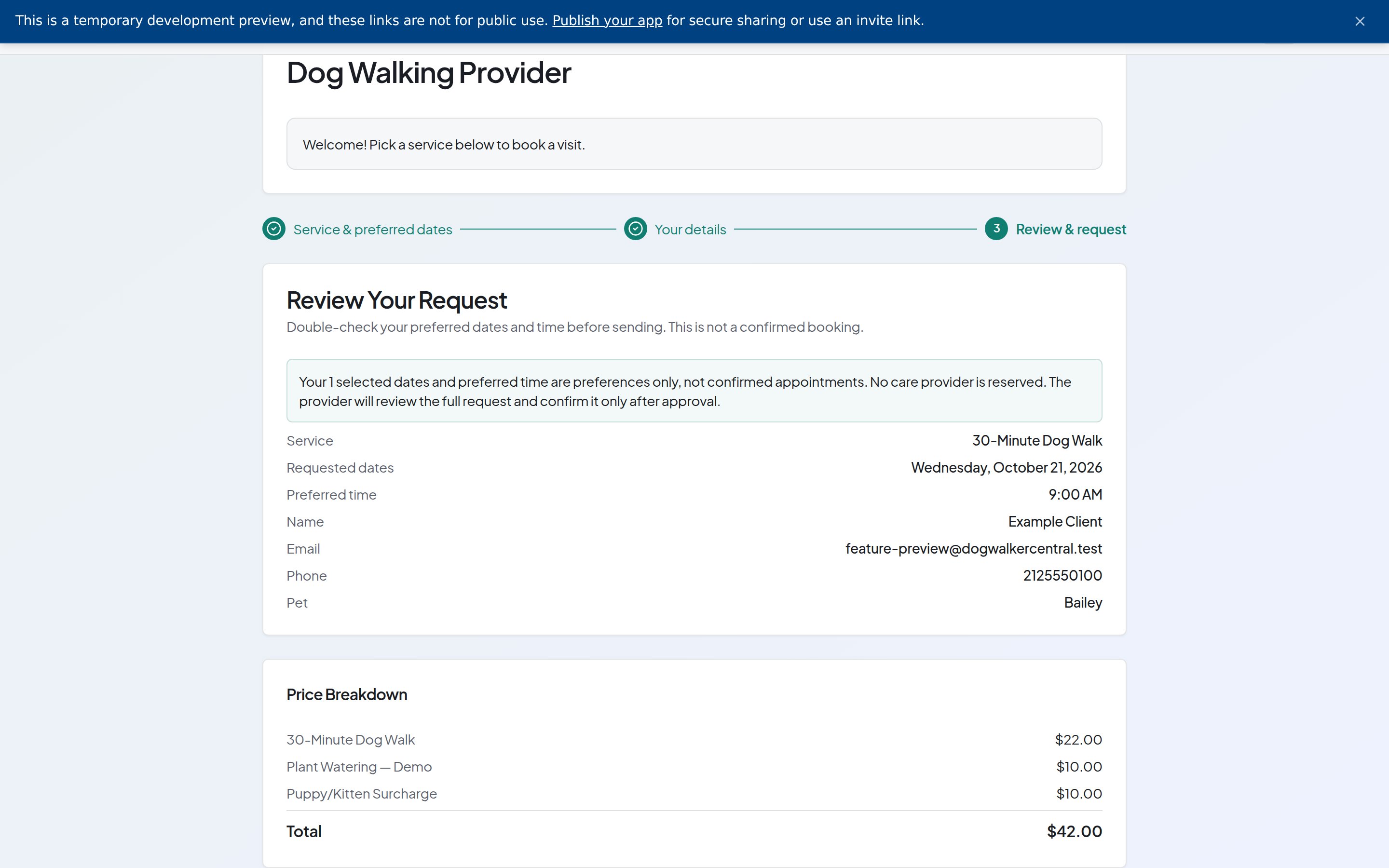The image size is (1389, 868).
Task: Select the Review & request step label
Action: click(x=1071, y=230)
